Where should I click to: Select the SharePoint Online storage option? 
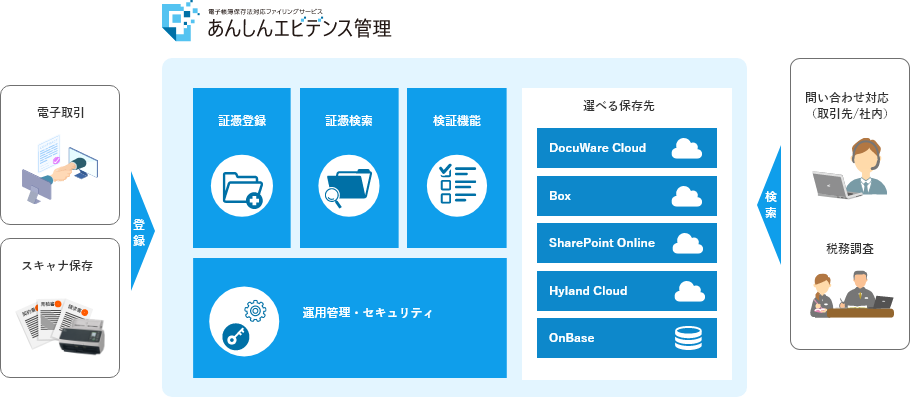click(x=627, y=243)
